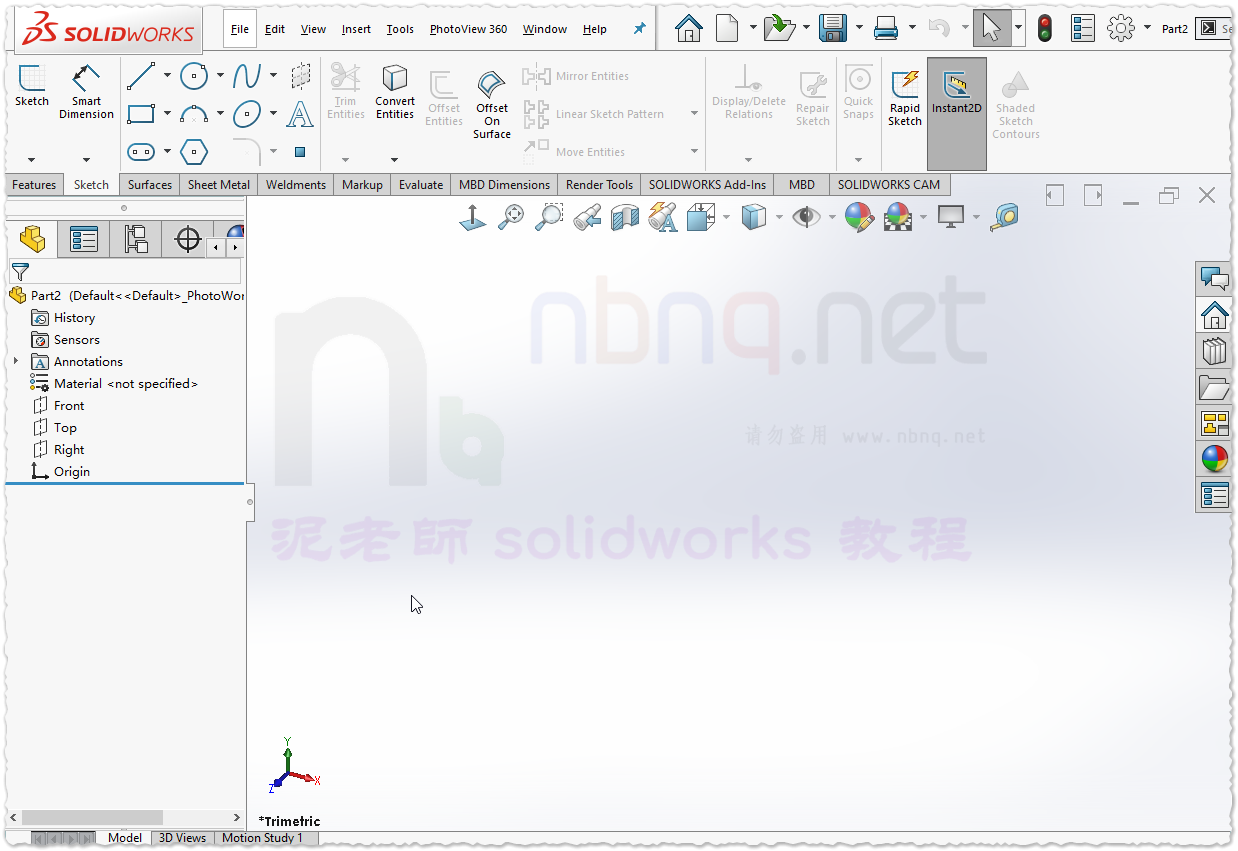
Task: Open the Insert menu
Action: coord(356,29)
